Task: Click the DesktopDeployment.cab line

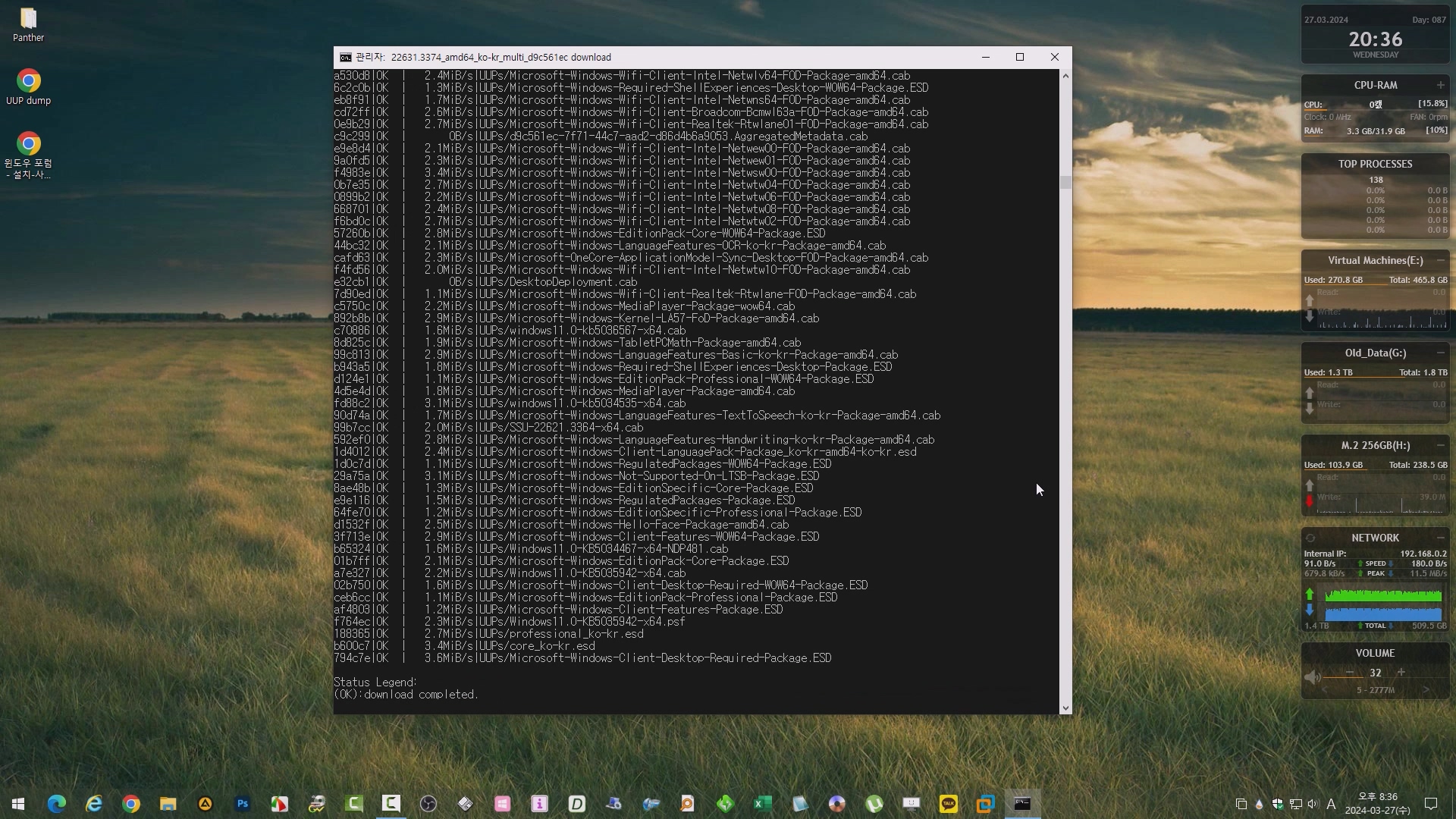Action: click(x=485, y=282)
